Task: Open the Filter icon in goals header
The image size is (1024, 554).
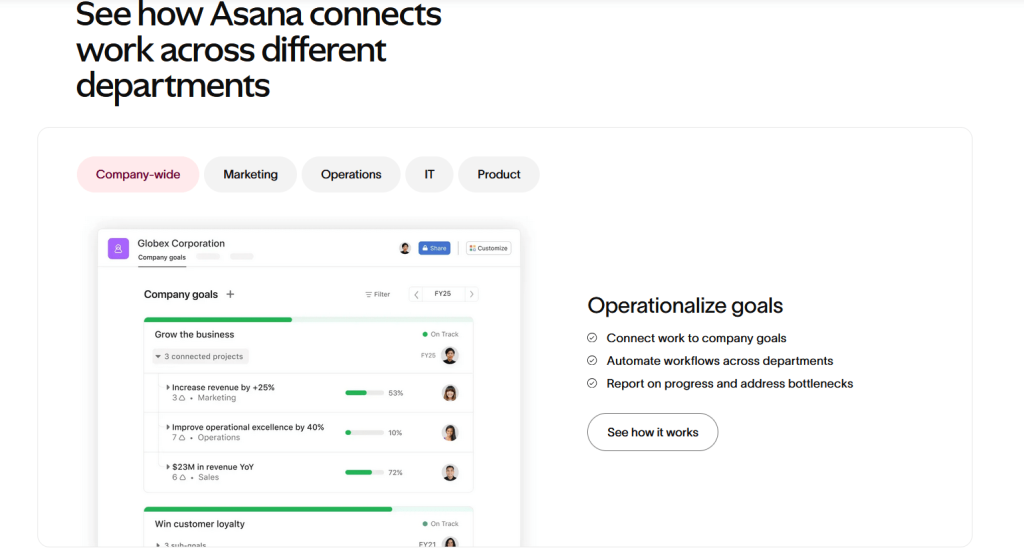Action: click(x=369, y=295)
